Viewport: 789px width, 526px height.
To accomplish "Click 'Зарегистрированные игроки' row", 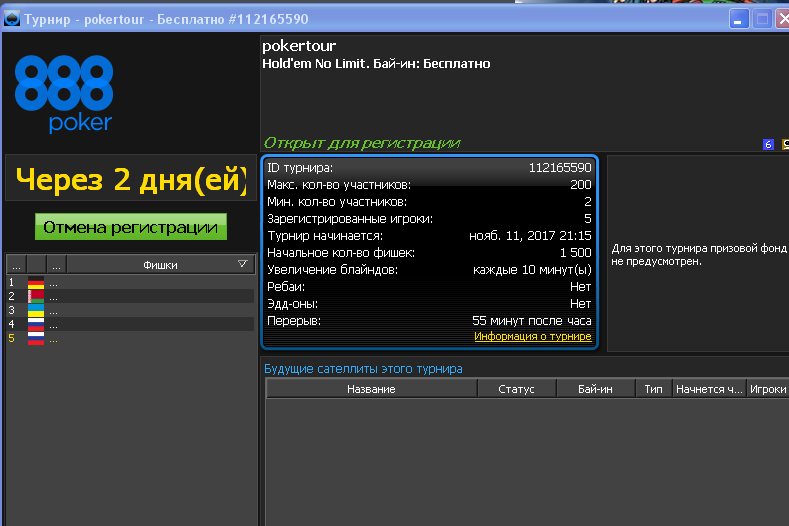I will [429, 219].
